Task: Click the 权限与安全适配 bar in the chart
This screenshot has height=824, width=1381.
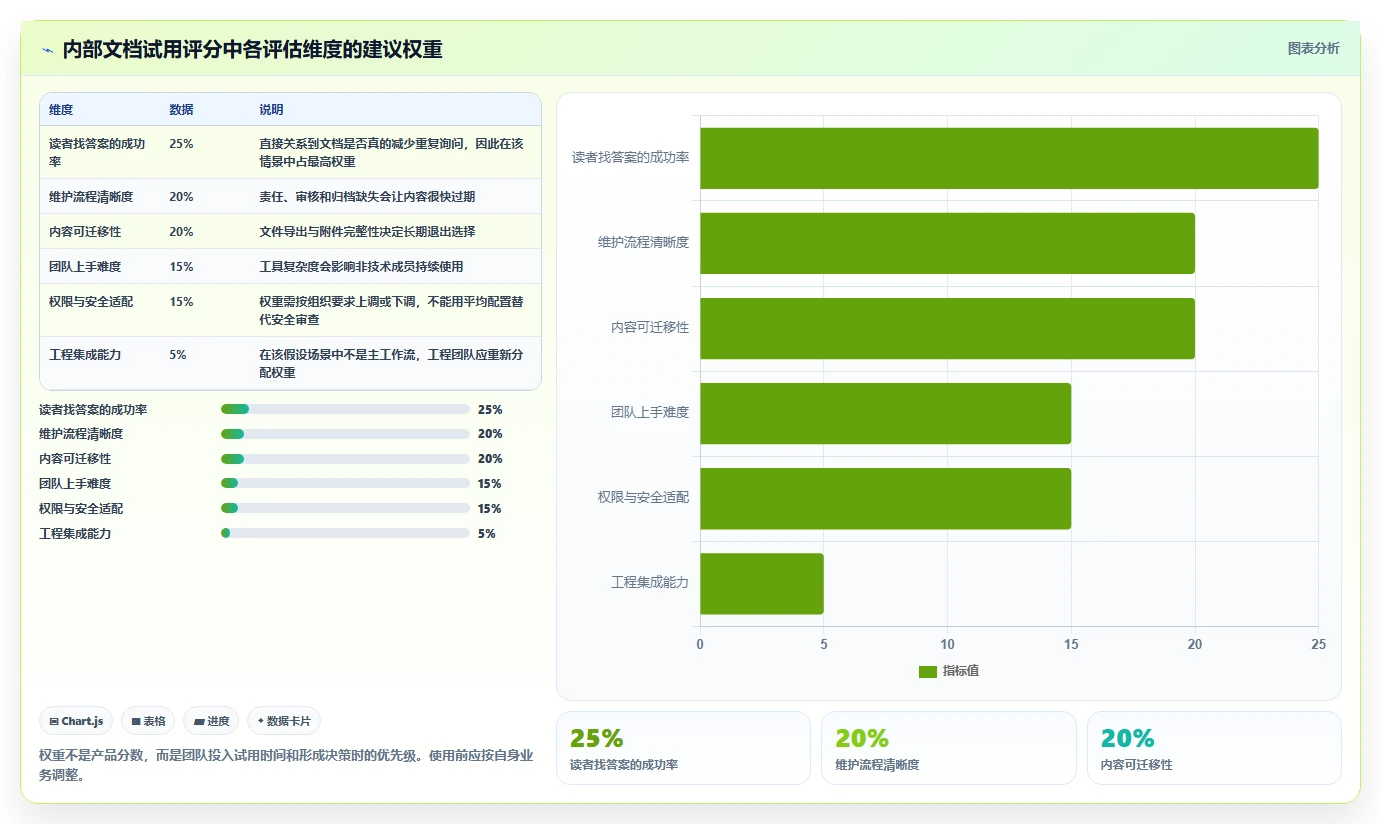Action: 885,499
